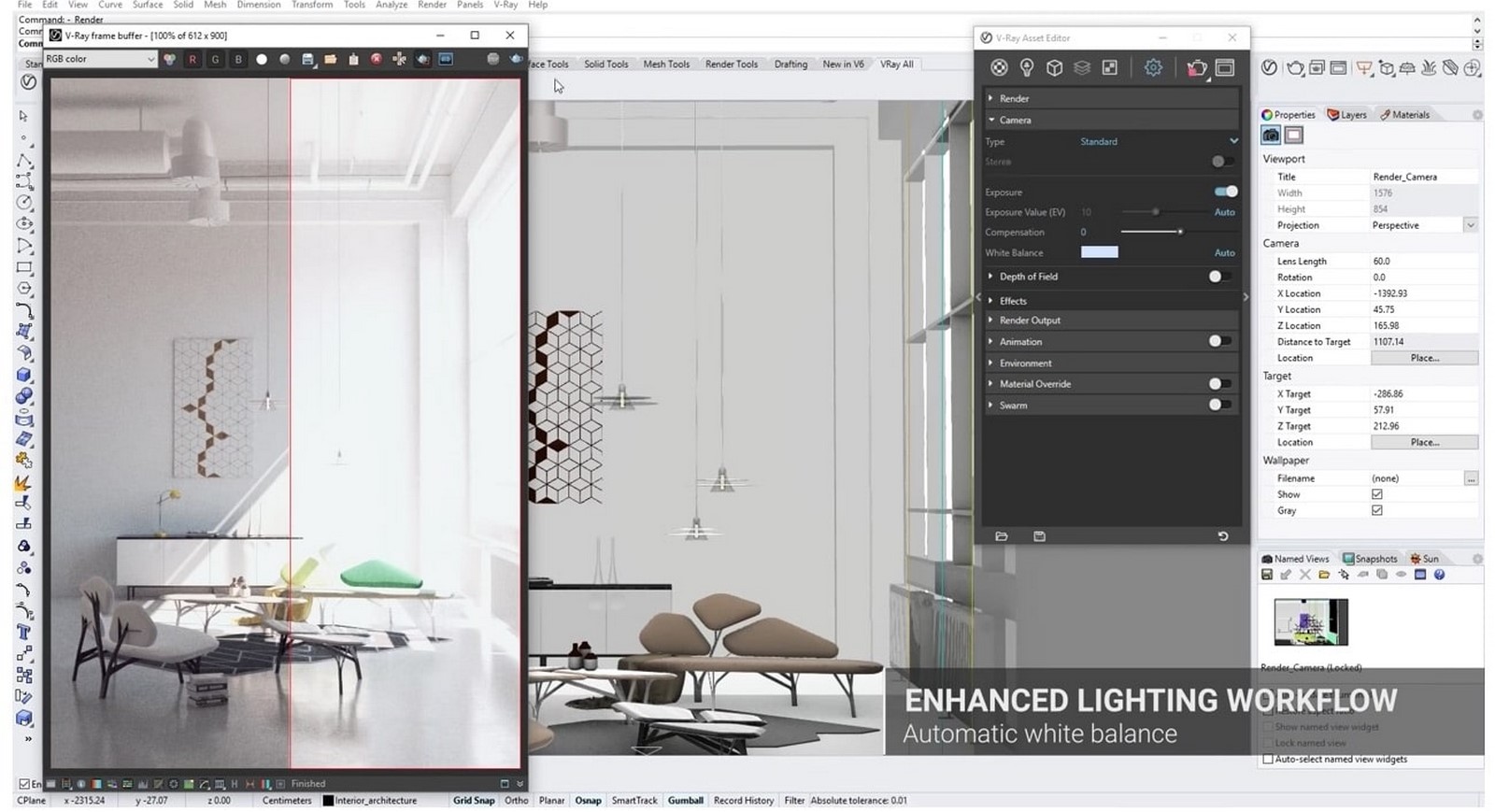Open the Materials sphere icon in Asset Editor

click(x=999, y=67)
